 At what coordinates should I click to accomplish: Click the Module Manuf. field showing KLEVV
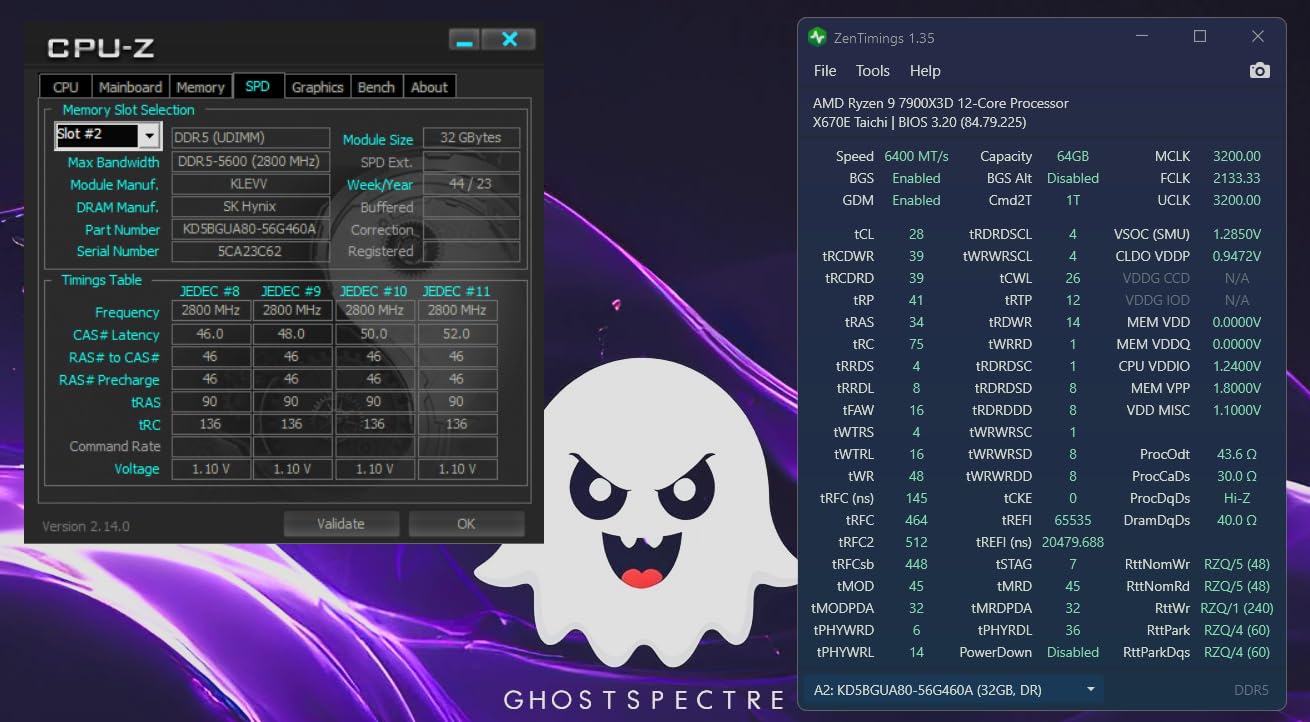pos(250,184)
